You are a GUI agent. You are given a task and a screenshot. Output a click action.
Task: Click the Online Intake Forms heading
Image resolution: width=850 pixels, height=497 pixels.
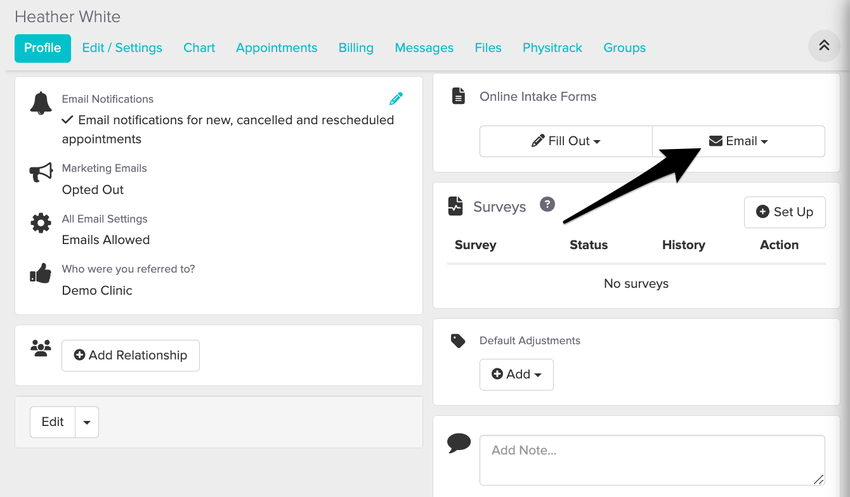pos(538,96)
